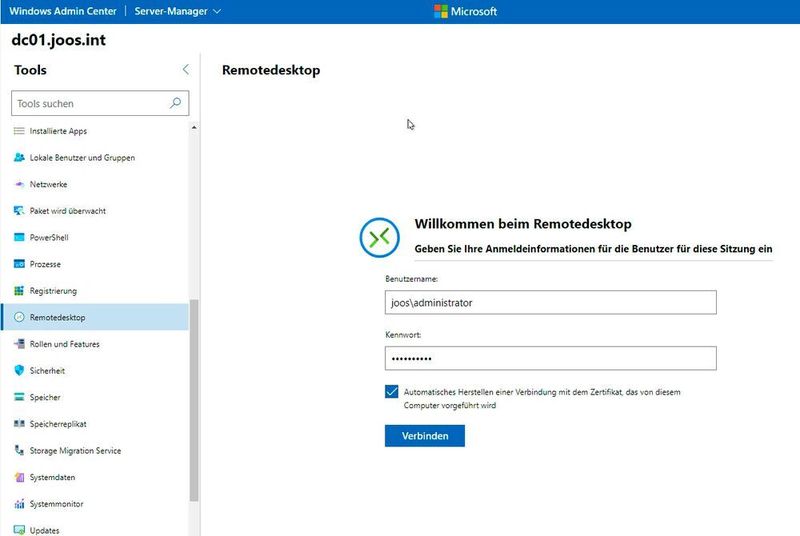Click the dc01.joos.int server title
This screenshot has width=800, height=536.
tap(59, 40)
